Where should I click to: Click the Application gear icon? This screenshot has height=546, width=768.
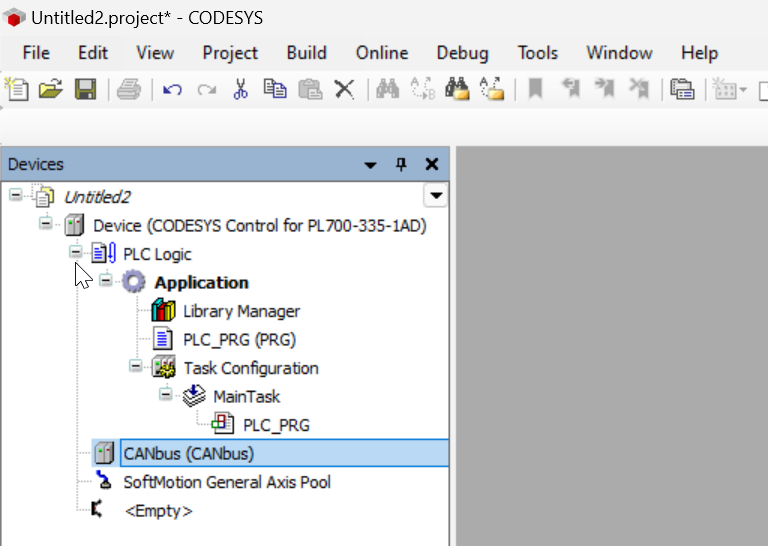[134, 282]
